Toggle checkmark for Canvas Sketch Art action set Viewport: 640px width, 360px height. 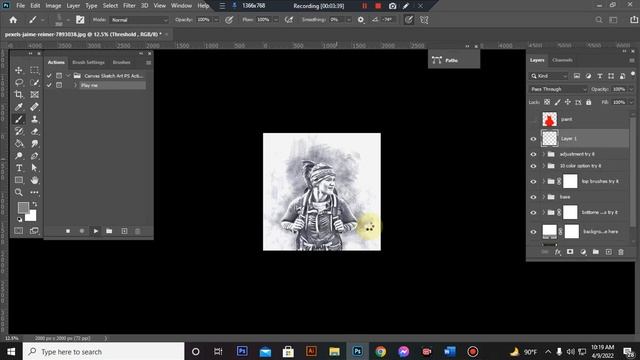point(49,76)
